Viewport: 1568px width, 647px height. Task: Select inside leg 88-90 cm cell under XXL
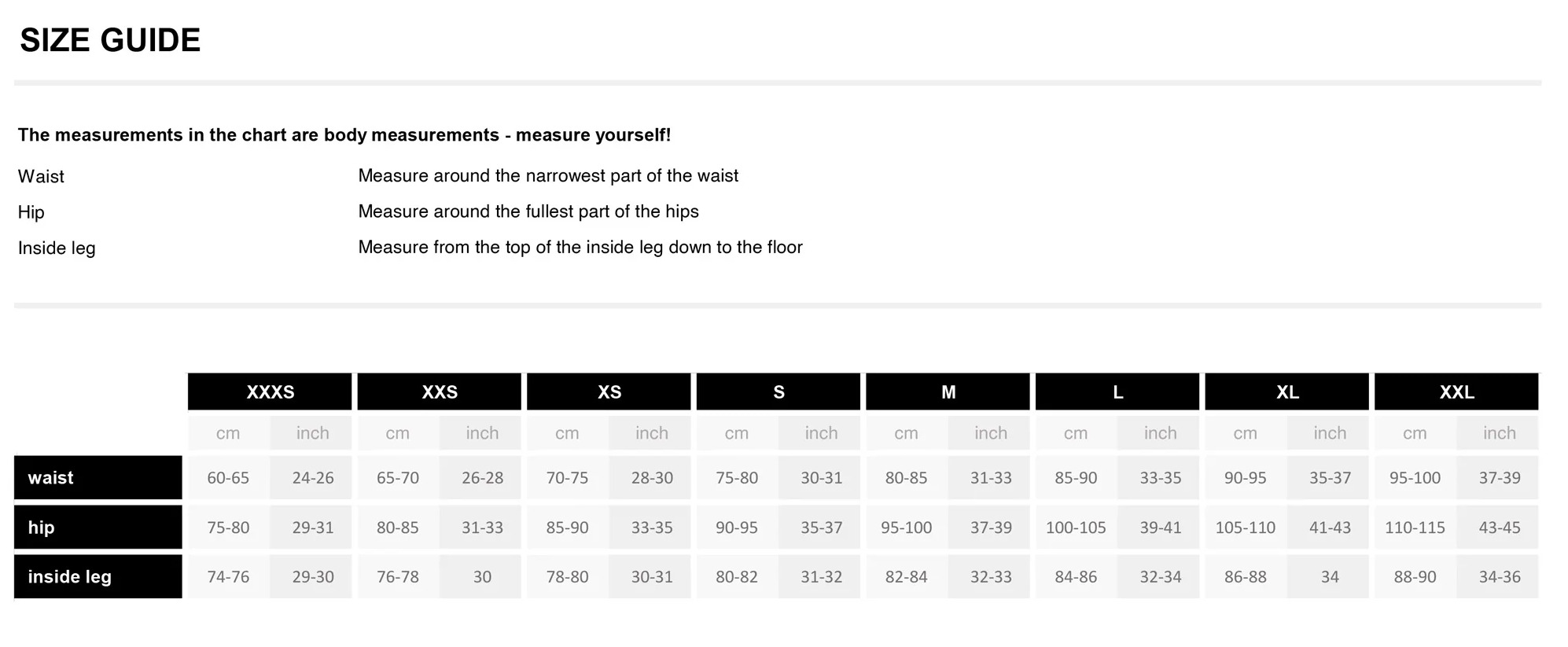tap(1415, 576)
